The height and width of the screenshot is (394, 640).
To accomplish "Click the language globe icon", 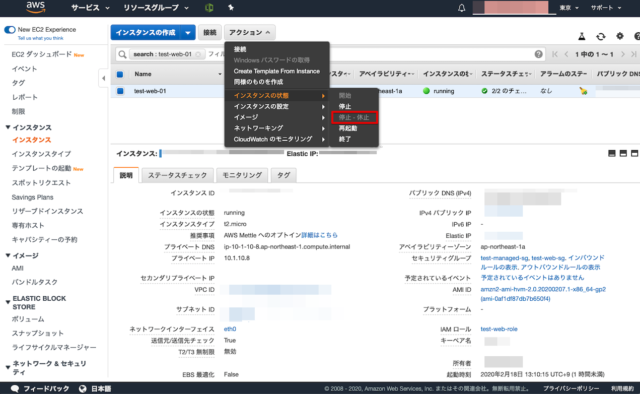I will pyautogui.click(x=82, y=388).
